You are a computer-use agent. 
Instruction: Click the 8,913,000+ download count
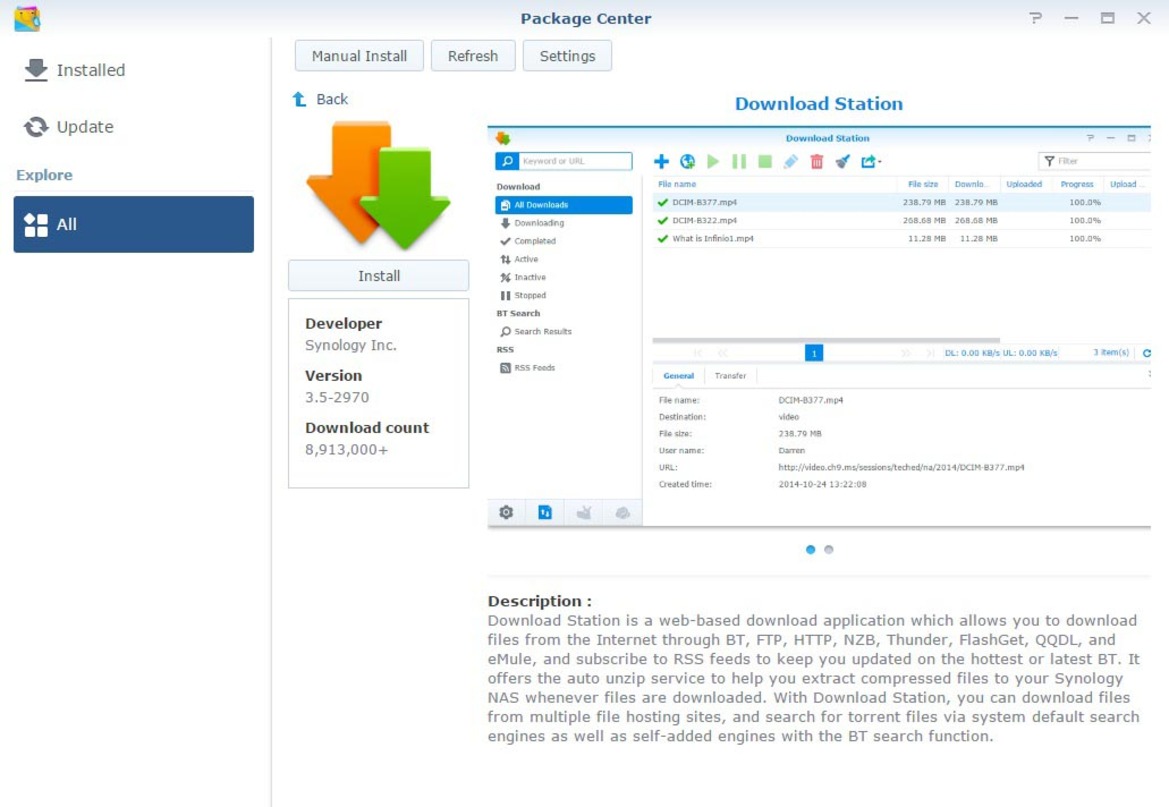coord(346,450)
